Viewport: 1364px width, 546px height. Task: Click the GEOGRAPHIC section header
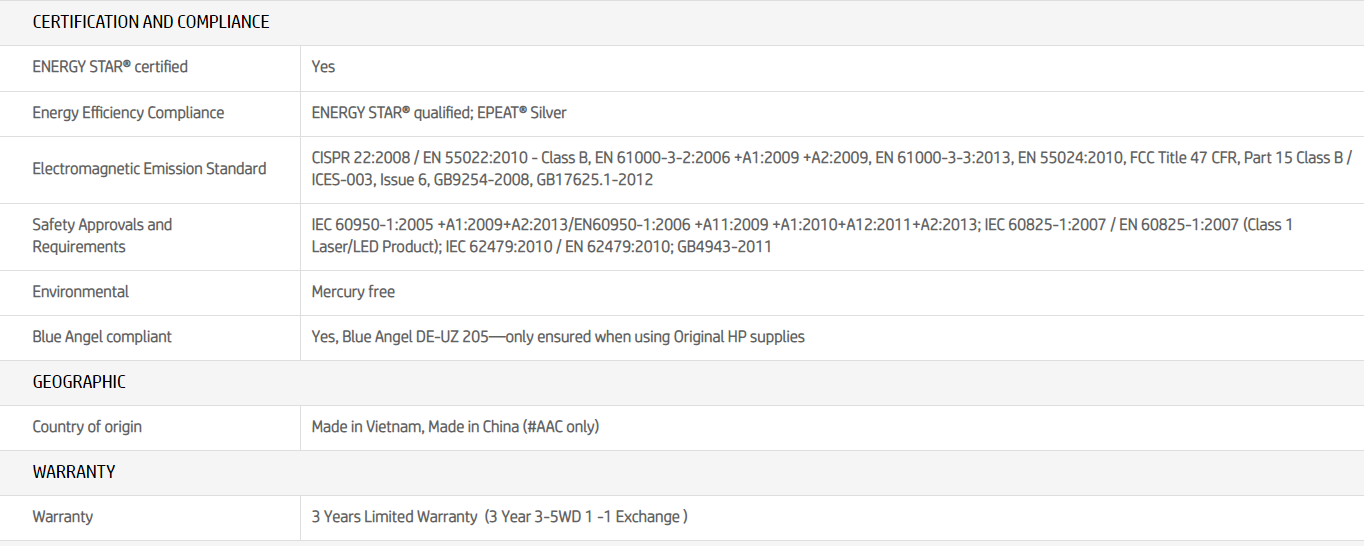click(79, 382)
